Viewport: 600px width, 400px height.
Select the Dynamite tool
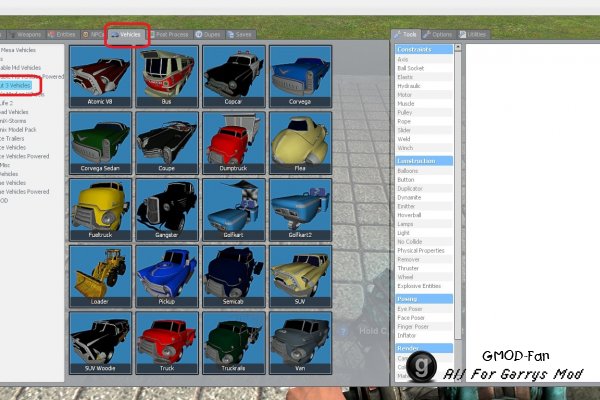(x=424, y=198)
